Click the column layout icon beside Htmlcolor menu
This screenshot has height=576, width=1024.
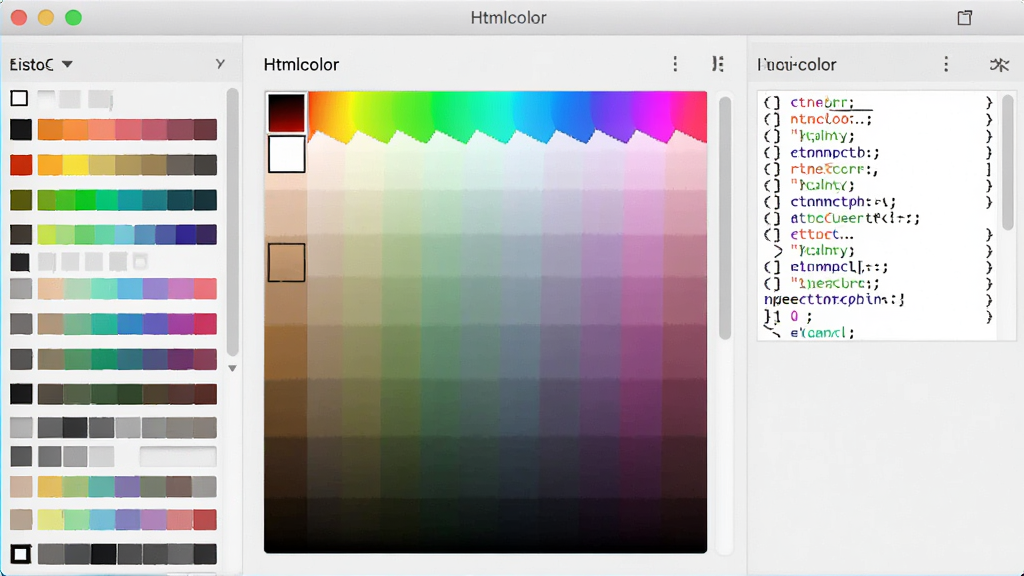(x=718, y=64)
